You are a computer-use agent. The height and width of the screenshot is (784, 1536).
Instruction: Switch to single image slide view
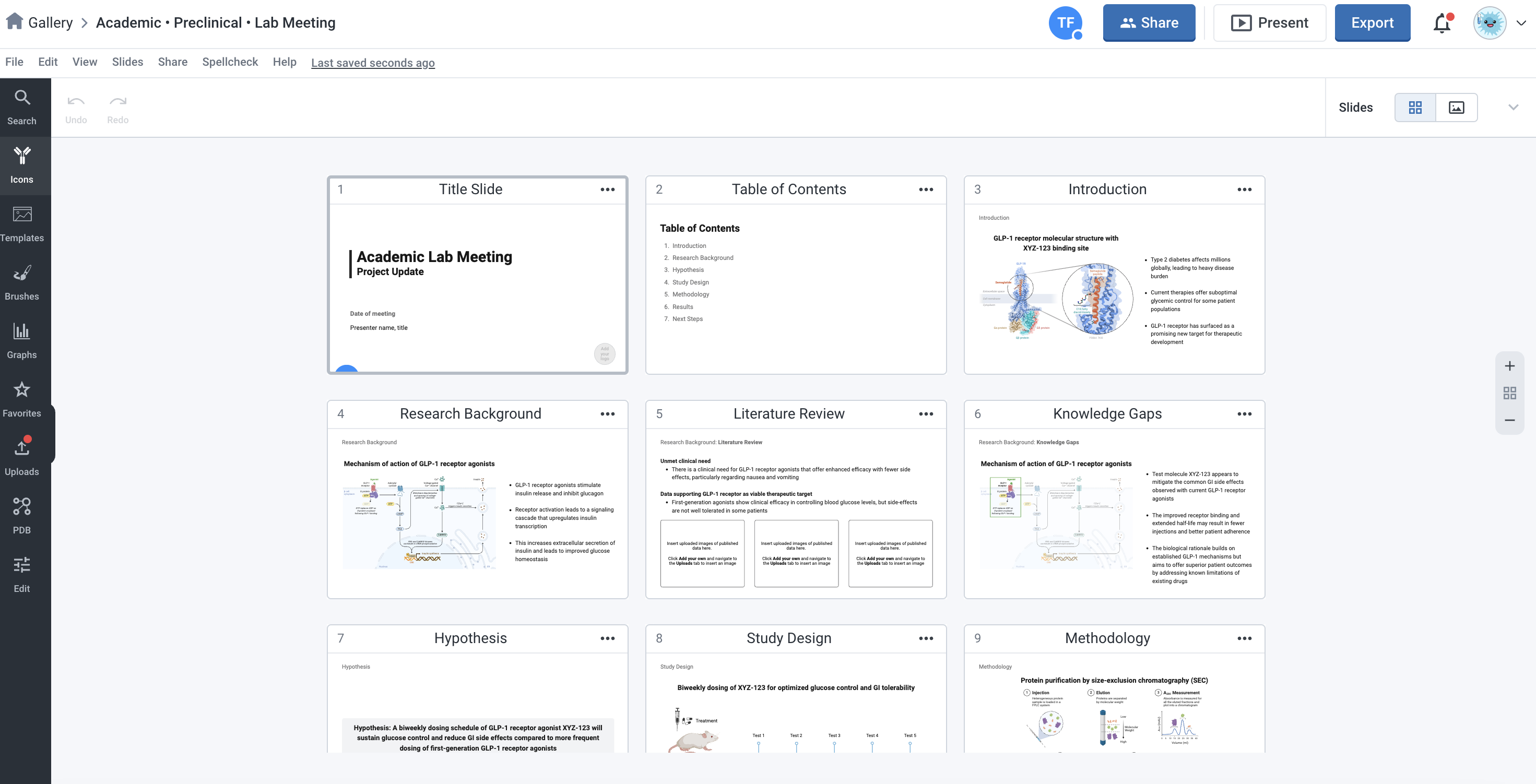click(1456, 108)
